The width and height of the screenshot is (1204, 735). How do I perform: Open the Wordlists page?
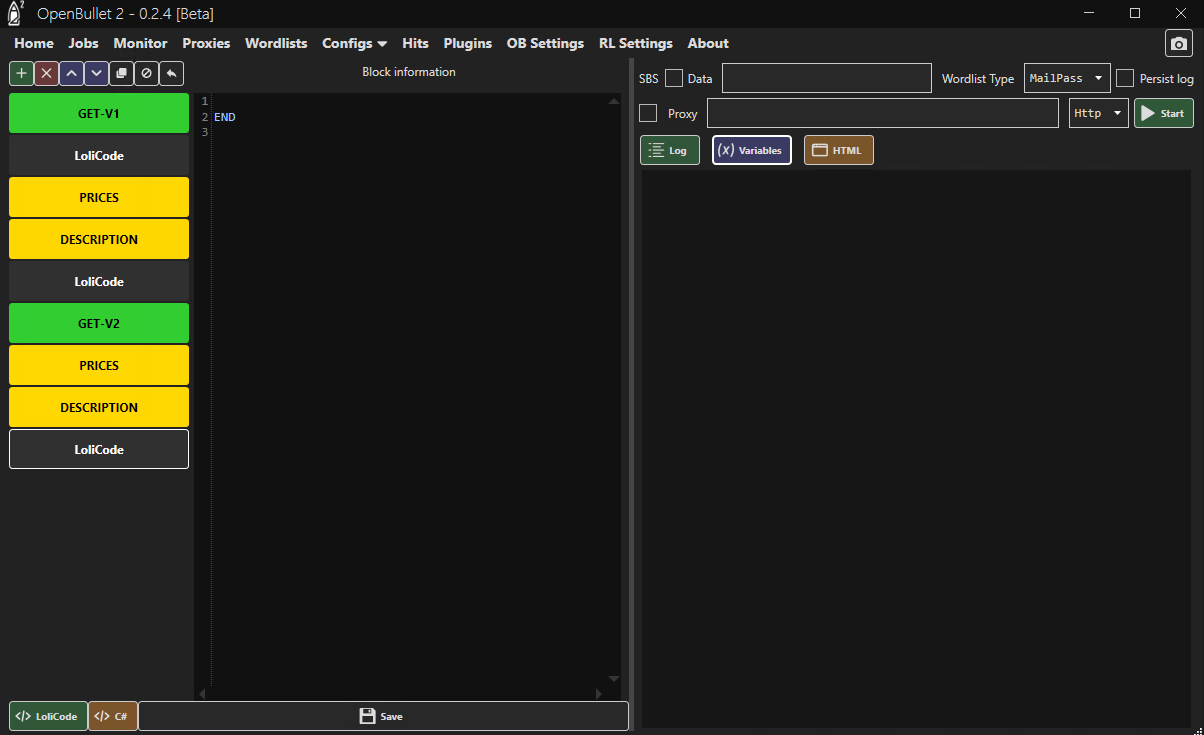pos(276,43)
